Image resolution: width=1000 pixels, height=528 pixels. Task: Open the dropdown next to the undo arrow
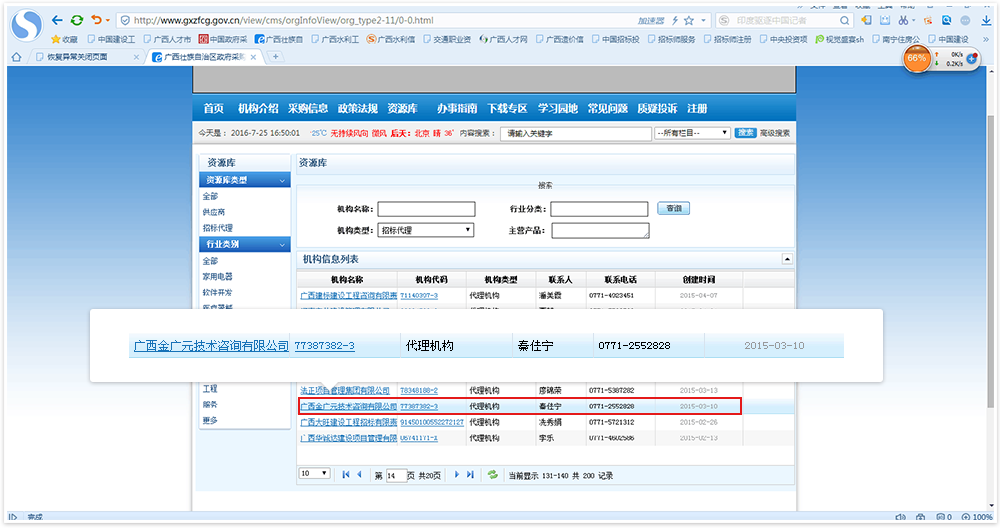click(107, 20)
